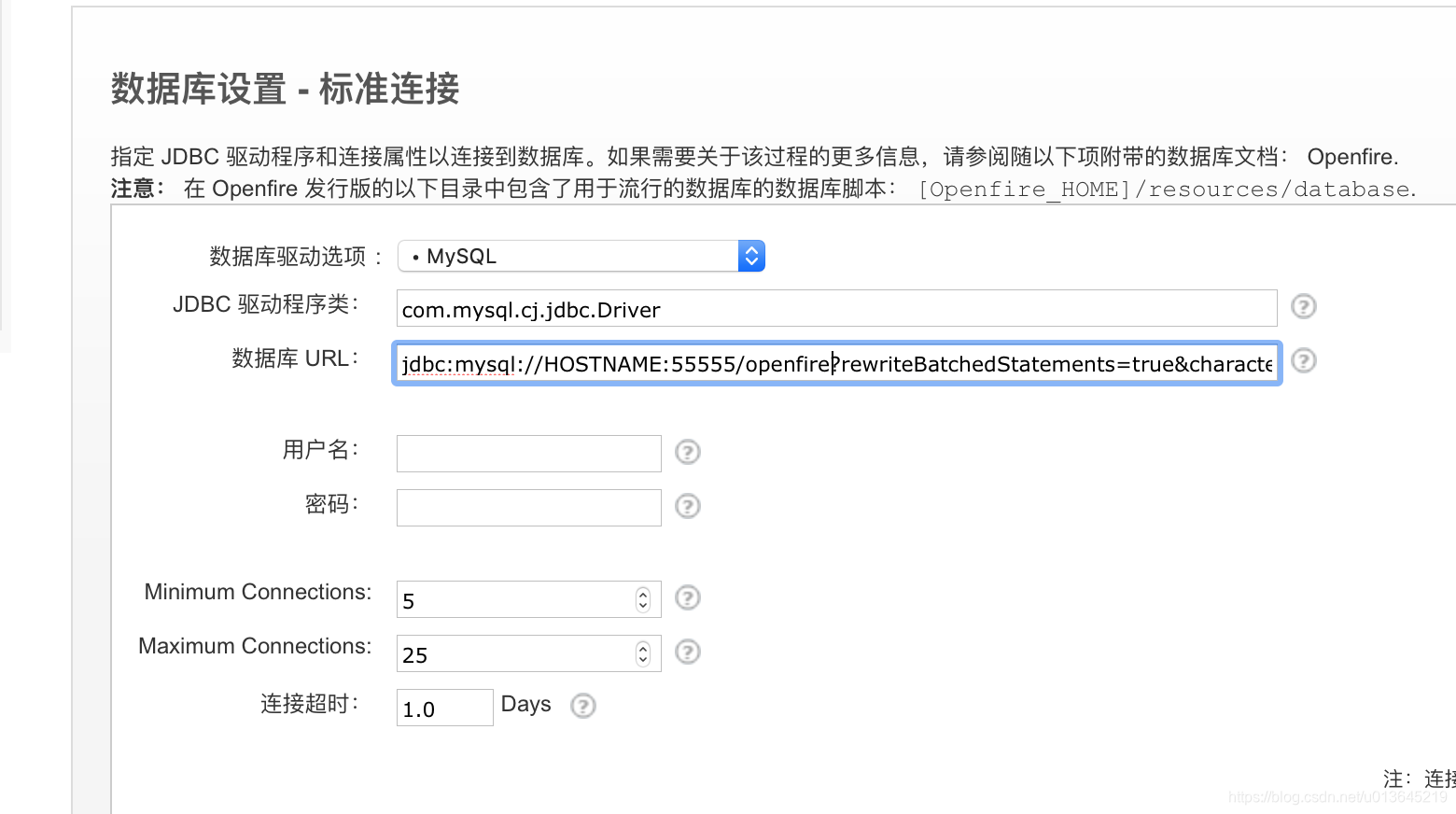Screen dimensions: 1456x814
Task: Click the 连接超时 label
Action: tap(310, 704)
